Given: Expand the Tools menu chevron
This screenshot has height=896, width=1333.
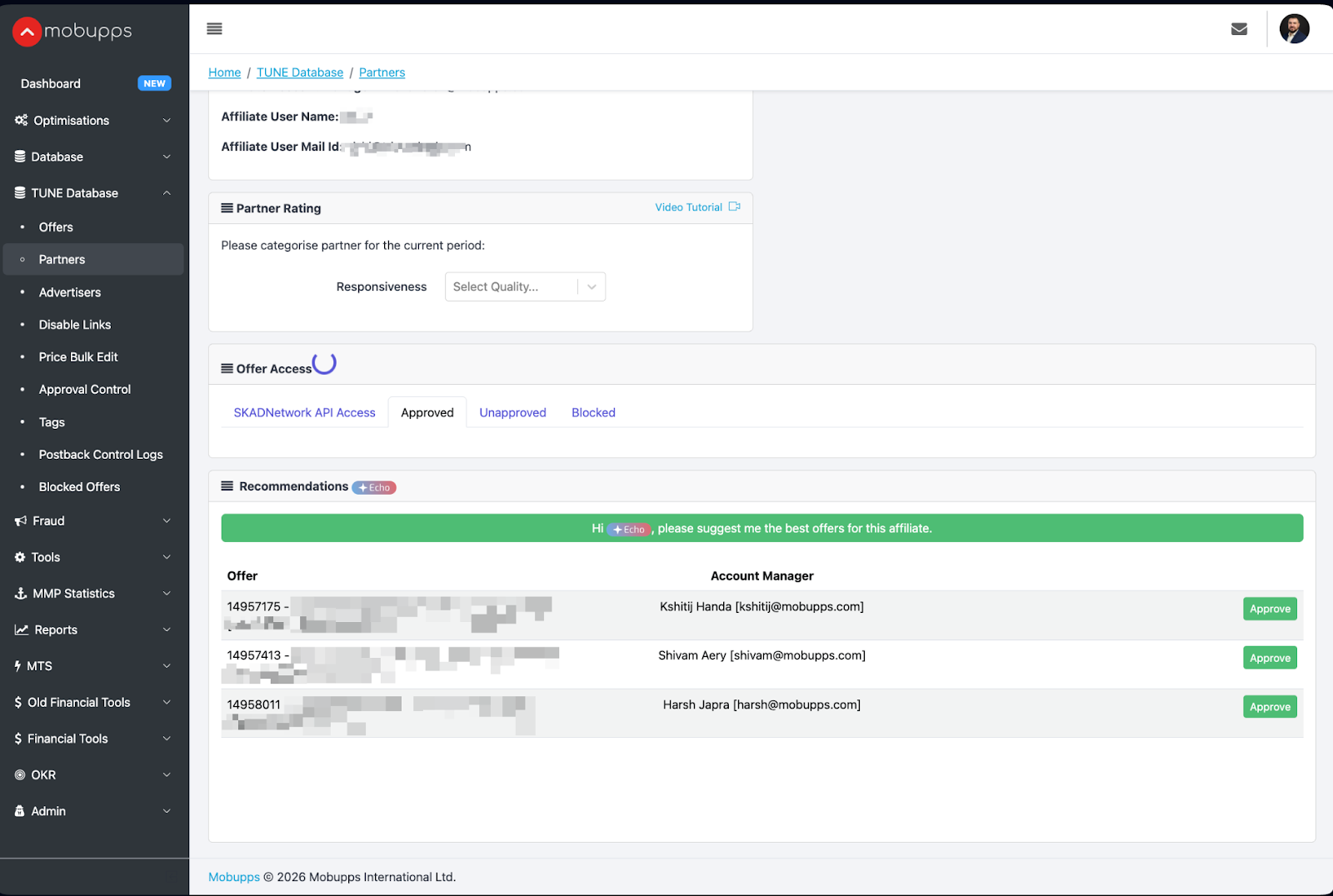Looking at the screenshot, I should click(x=167, y=557).
